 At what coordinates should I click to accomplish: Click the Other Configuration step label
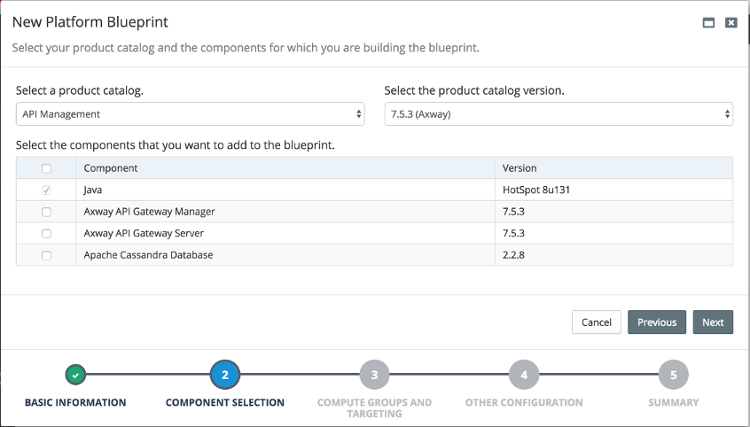(523, 402)
